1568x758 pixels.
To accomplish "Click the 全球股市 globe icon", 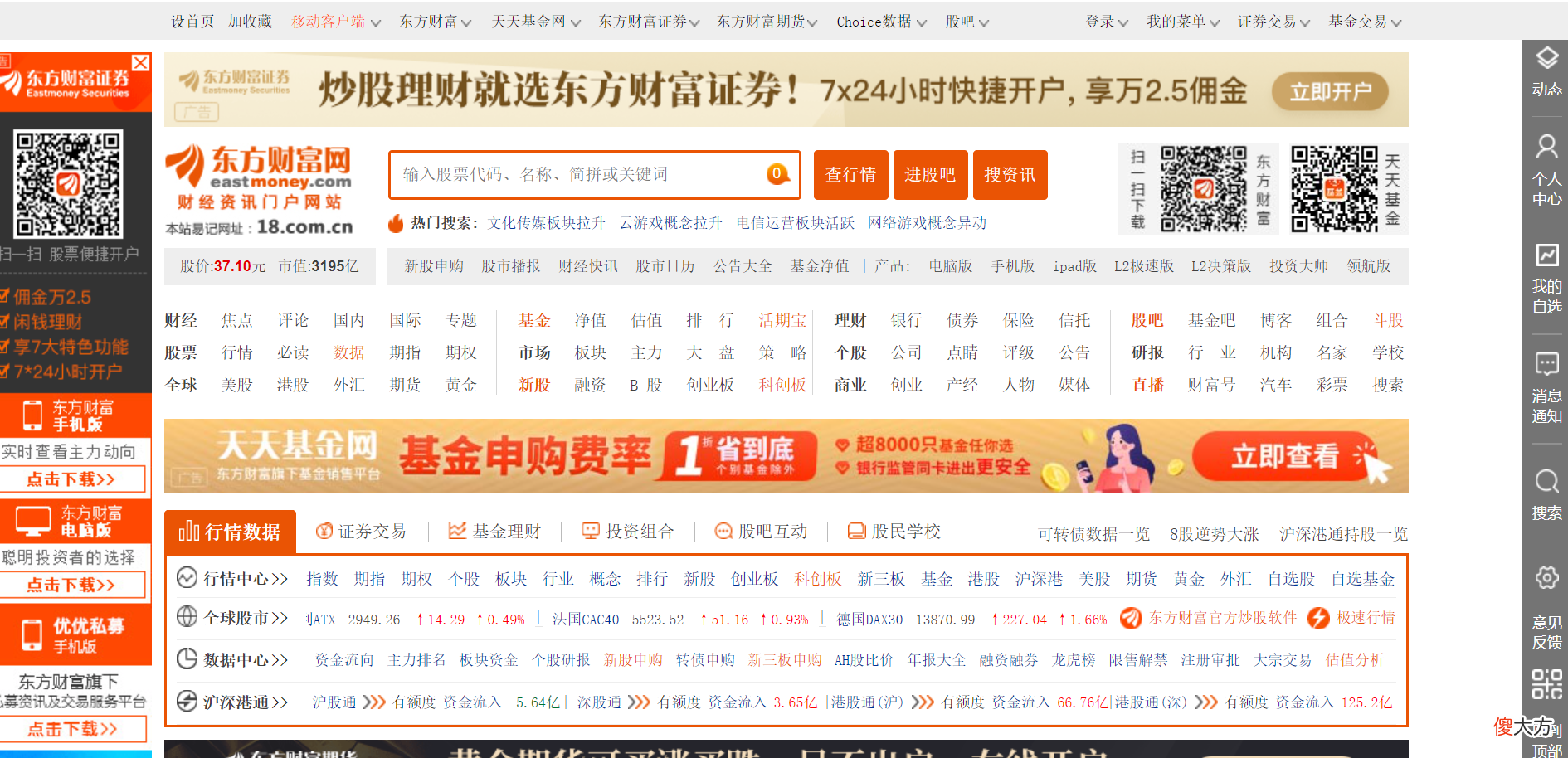I will tap(187, 617).
